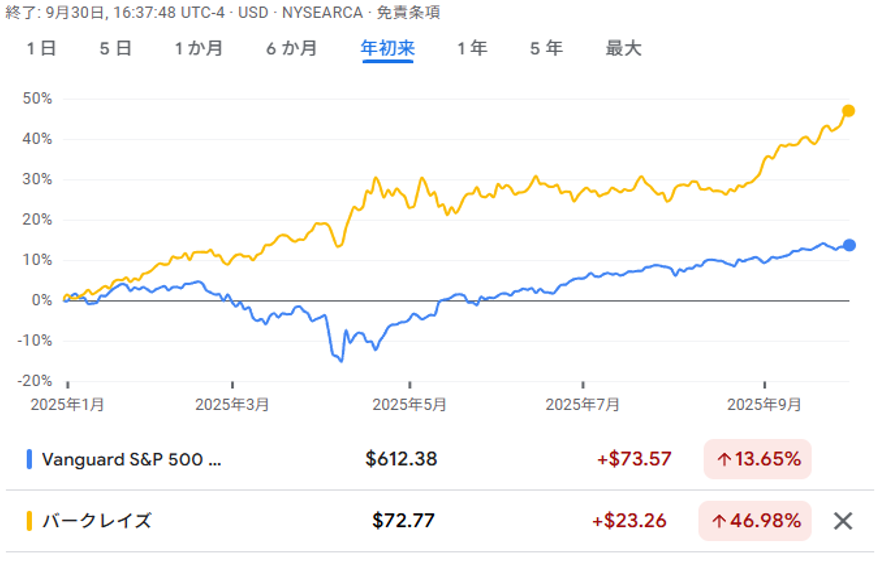Screen dimensions: 886x563
Task: Click the blue endpoint dot on chart
Action: tap(849, 245)
